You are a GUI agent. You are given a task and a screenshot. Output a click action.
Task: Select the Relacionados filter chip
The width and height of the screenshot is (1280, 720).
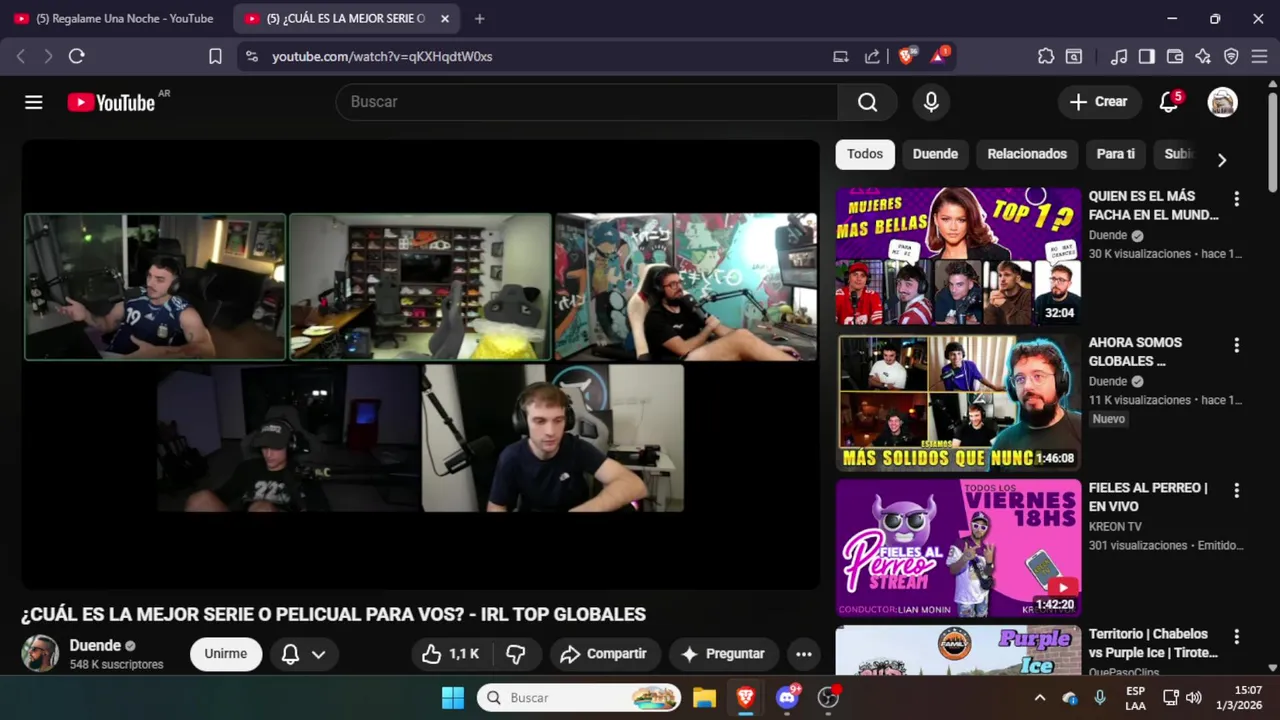1027,154
